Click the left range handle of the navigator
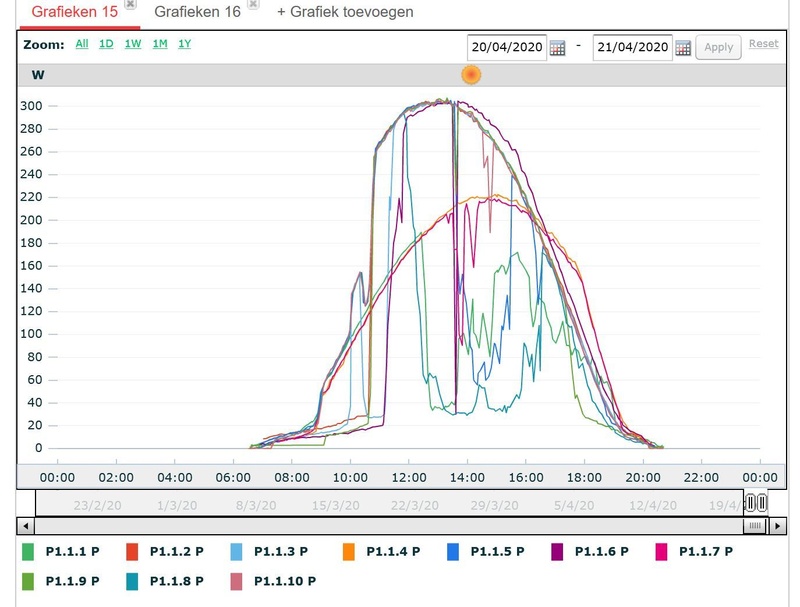Screen dimensions: 800x607 (x=751, y=503)
